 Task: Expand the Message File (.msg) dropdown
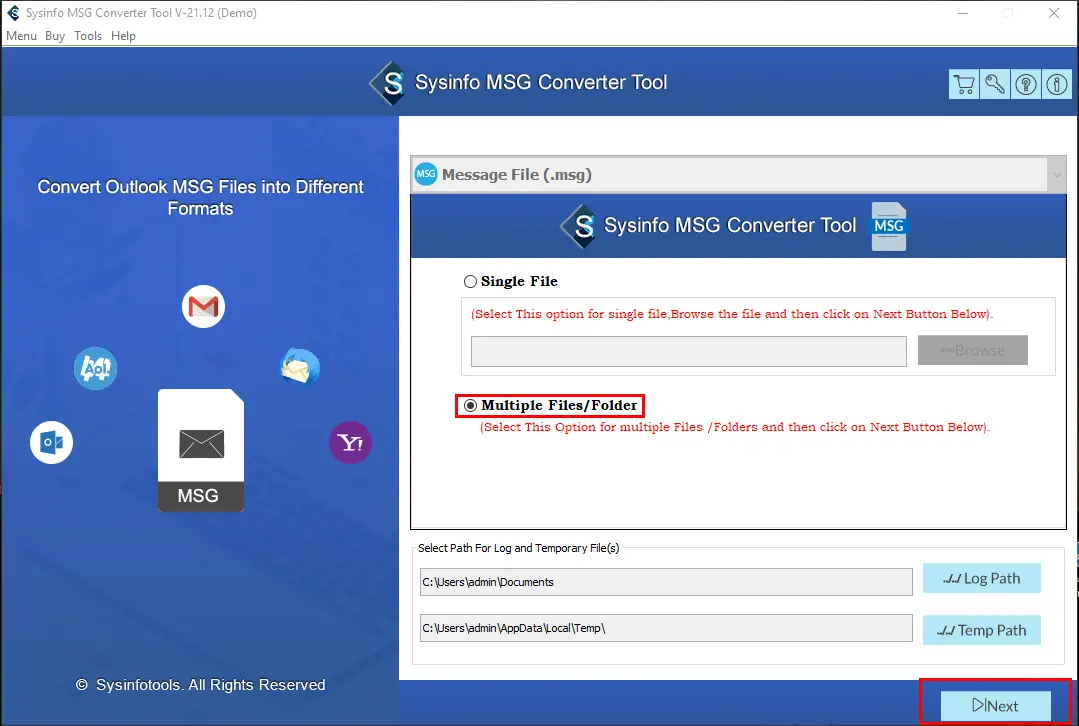click(1056, 175)
